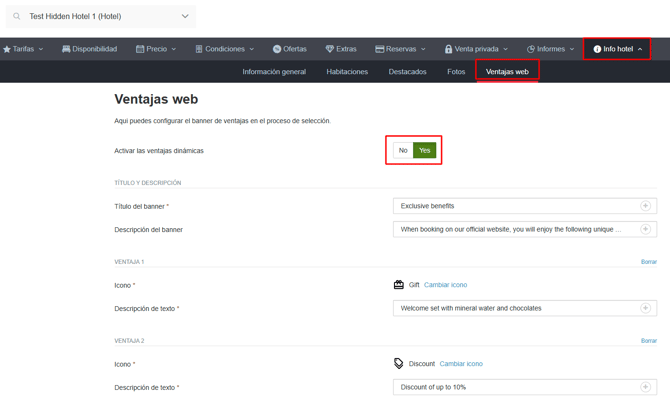The height and width of the screenshot is (407, 670).
Task: Open the Disponibilidad menu item
Action: point(89,49)
